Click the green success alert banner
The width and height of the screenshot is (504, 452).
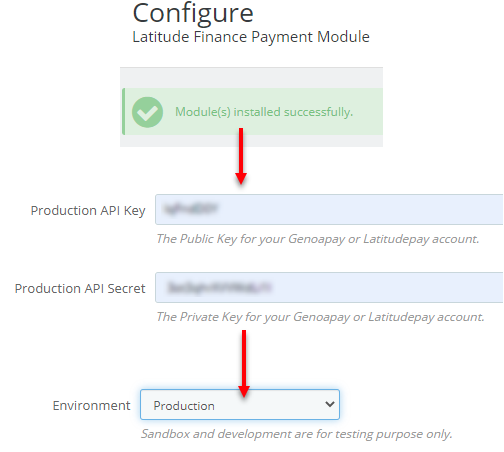pyautogui.click(x=252, y=111)
